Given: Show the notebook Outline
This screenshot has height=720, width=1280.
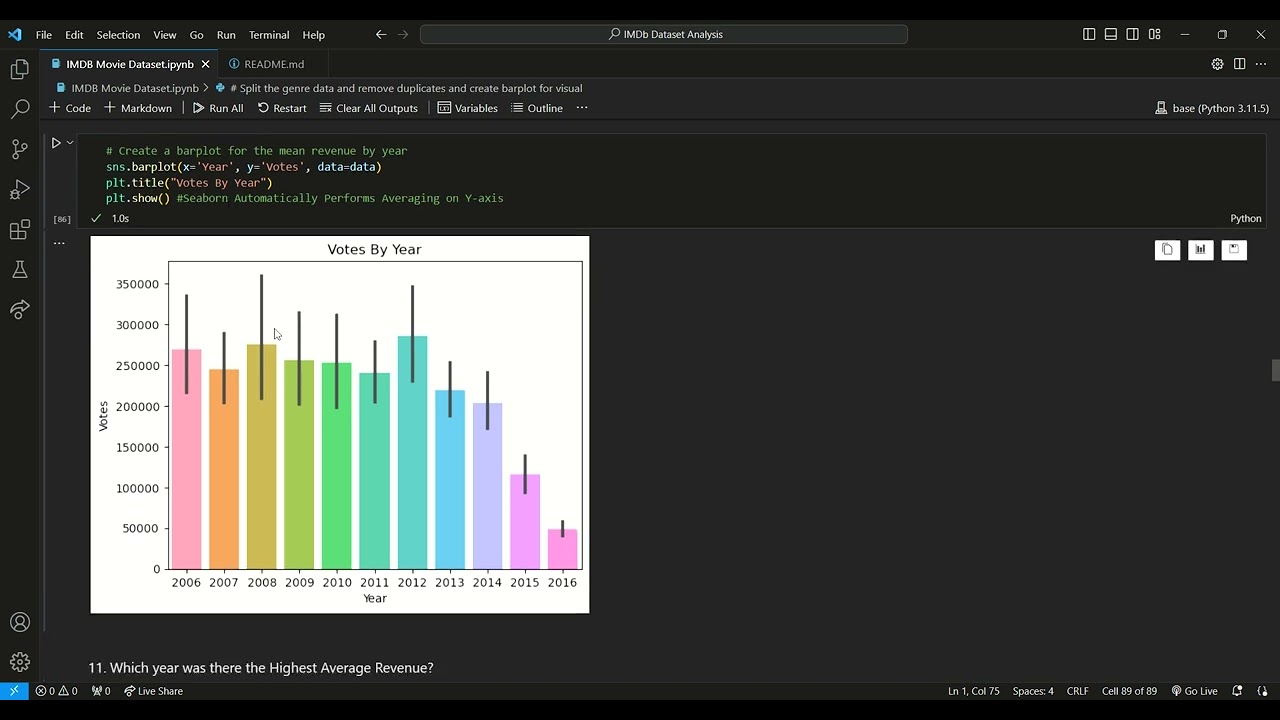Looking at the screenshot, I should click(x=536, y=108).
